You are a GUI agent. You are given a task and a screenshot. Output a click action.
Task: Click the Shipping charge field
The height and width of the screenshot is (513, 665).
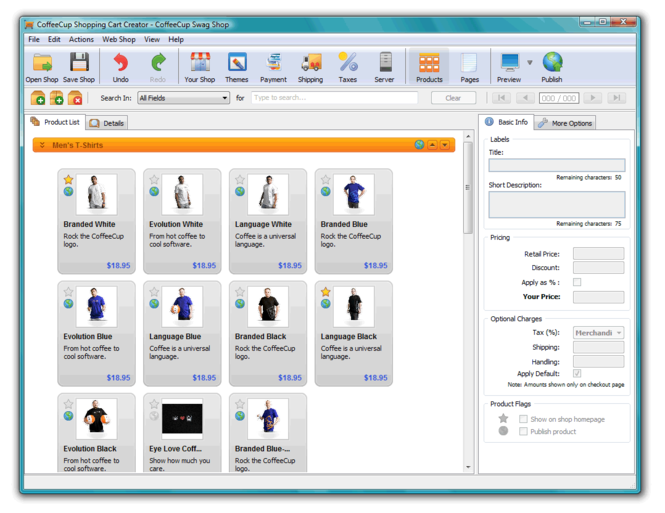(598, 347)
